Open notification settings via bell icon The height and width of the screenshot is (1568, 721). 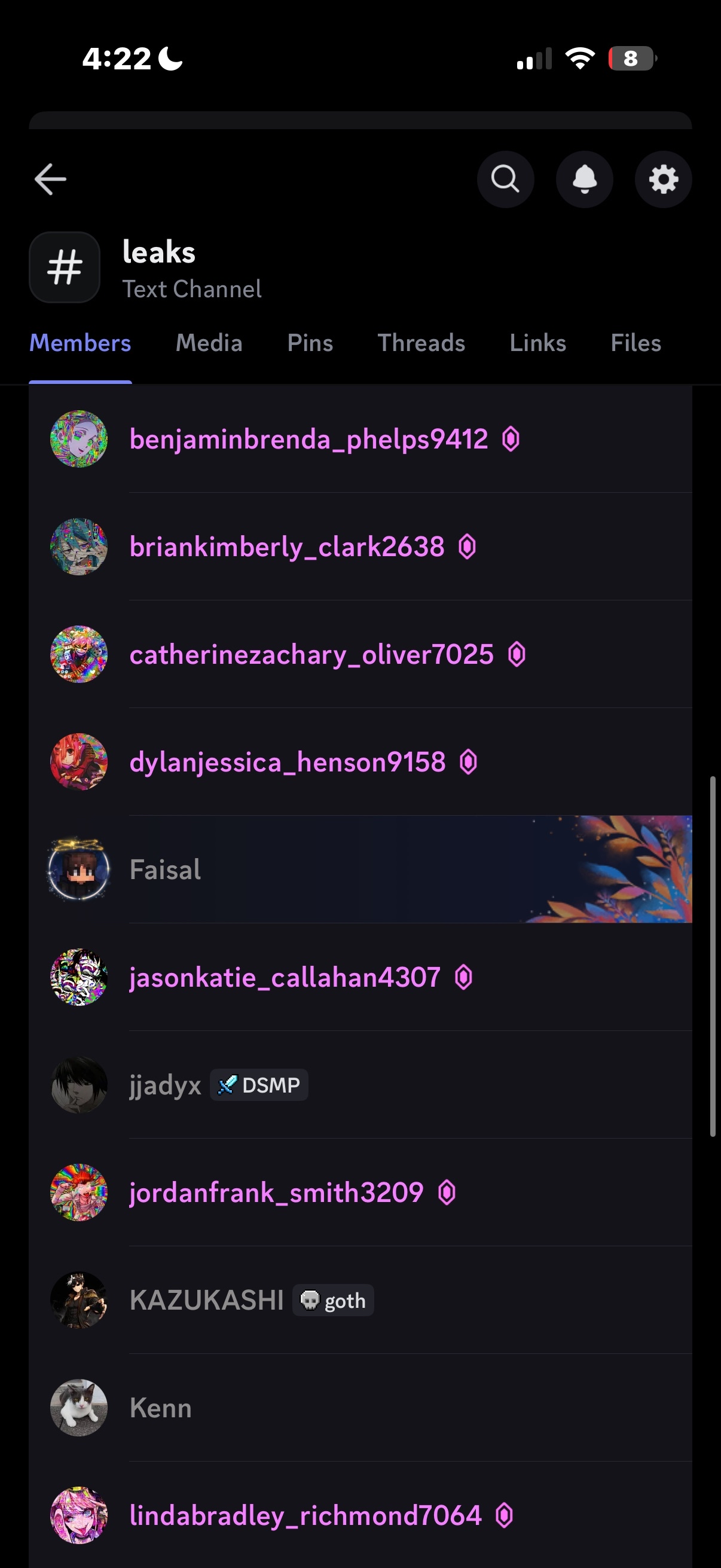584,179
